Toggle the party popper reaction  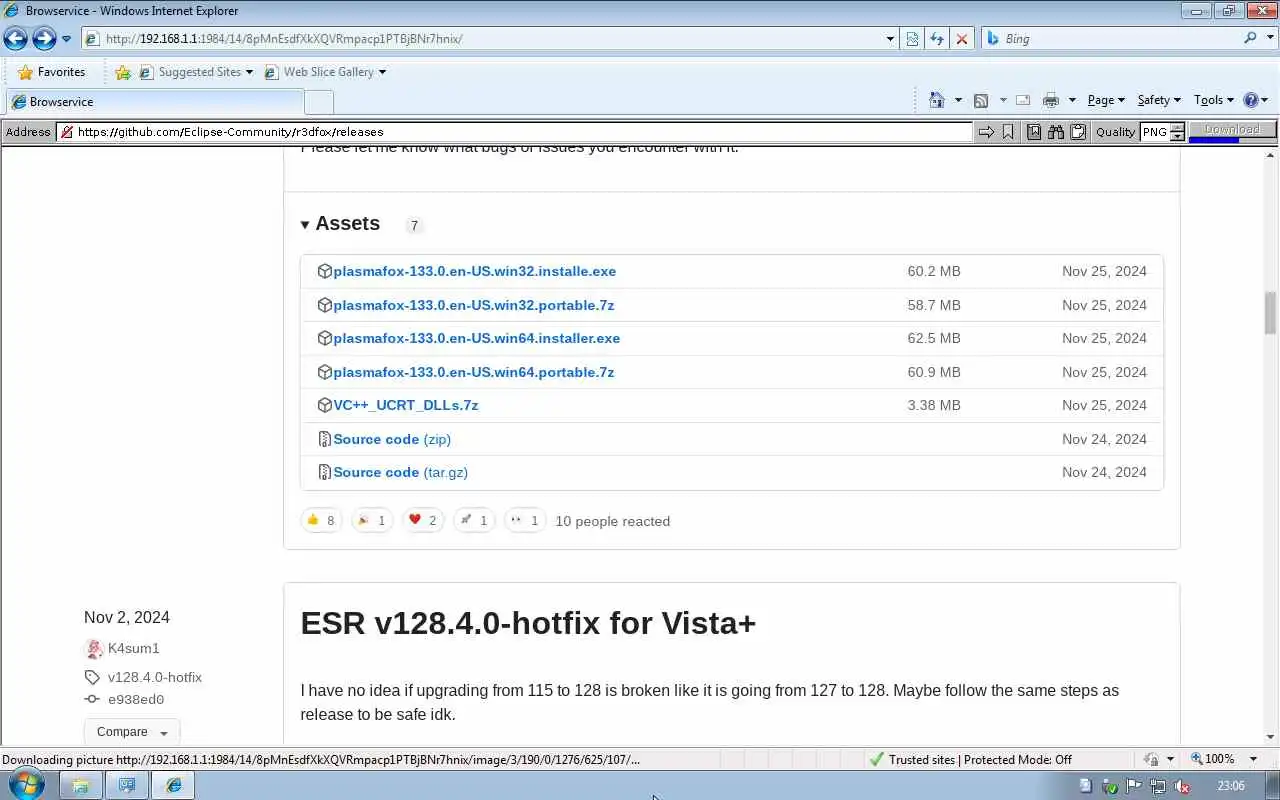coord(372,520)
